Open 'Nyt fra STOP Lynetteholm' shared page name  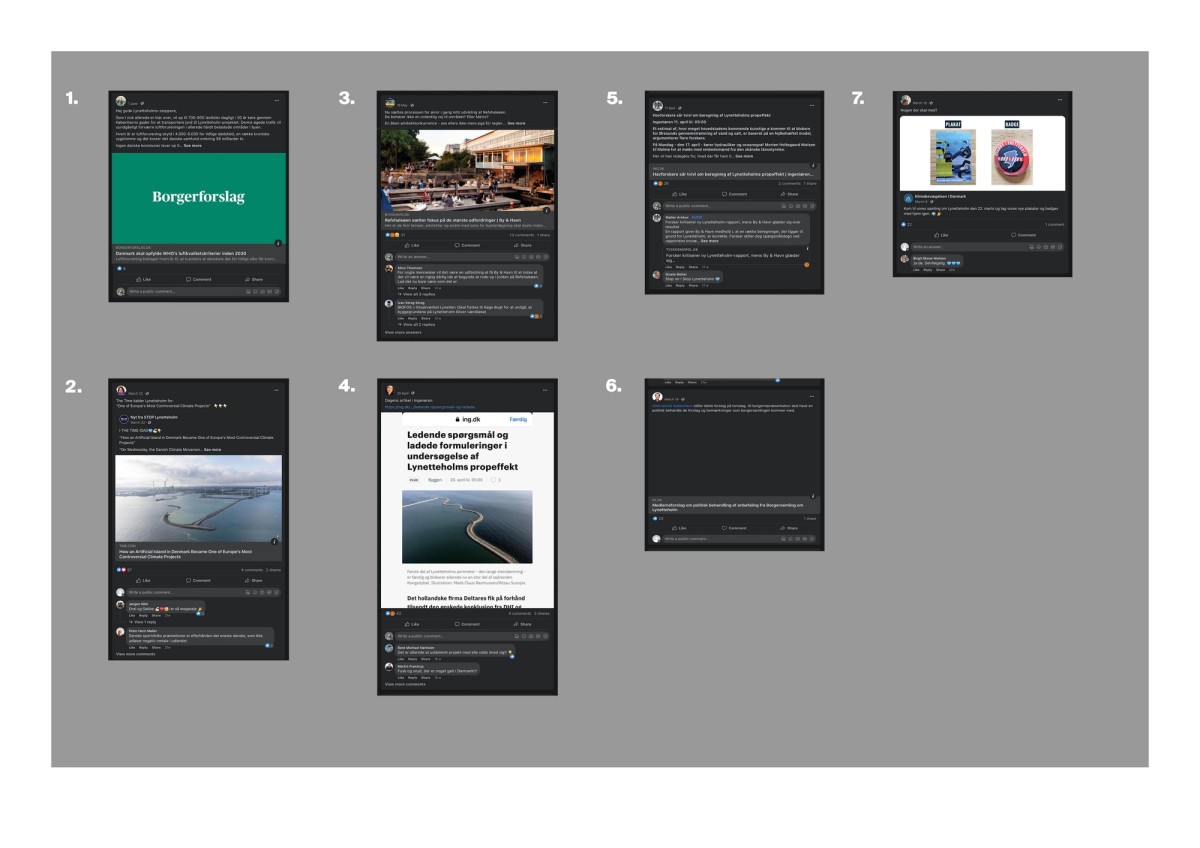coord(154,417)
